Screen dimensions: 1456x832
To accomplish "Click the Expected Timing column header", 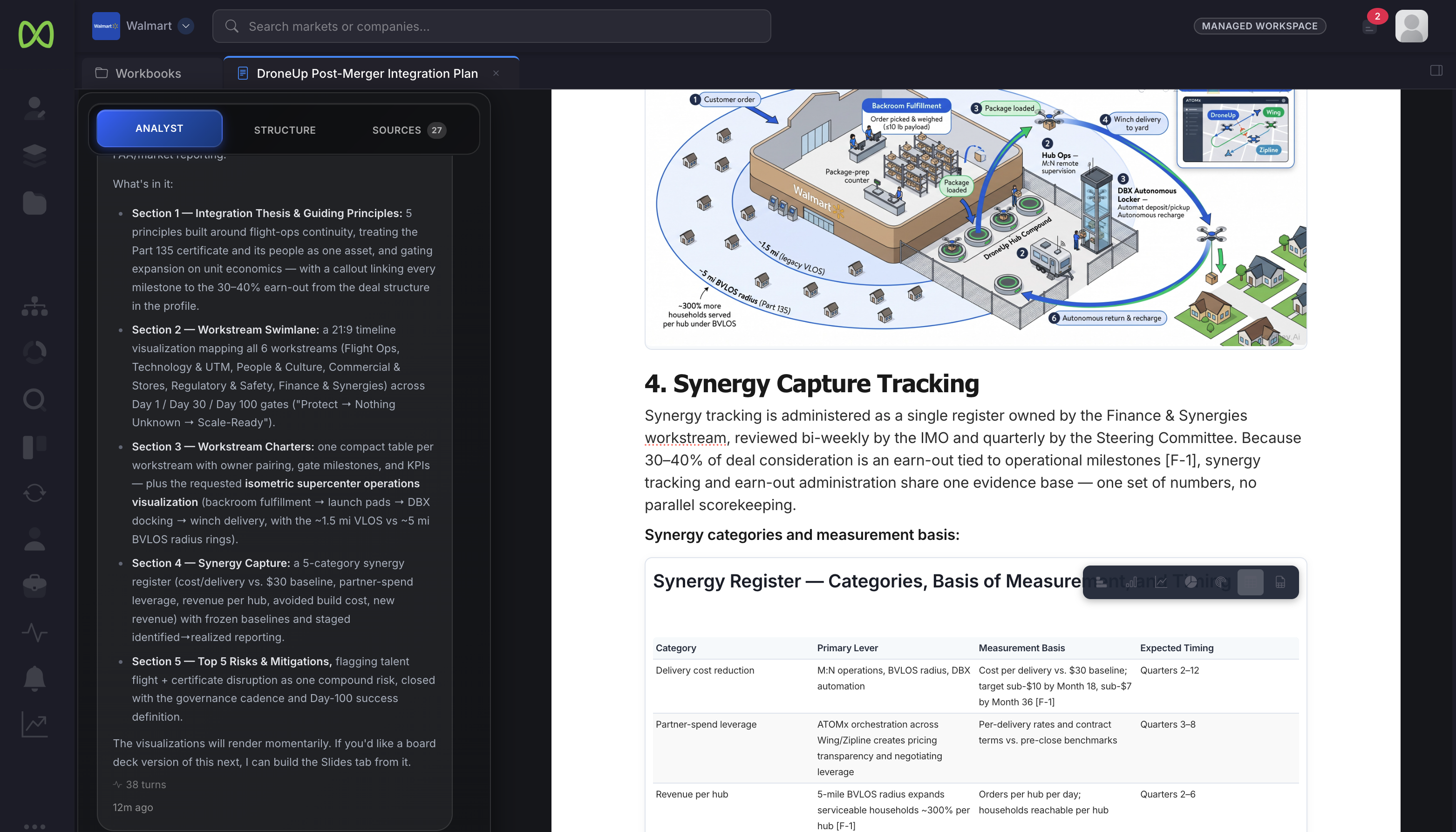I will point(1177,648).
